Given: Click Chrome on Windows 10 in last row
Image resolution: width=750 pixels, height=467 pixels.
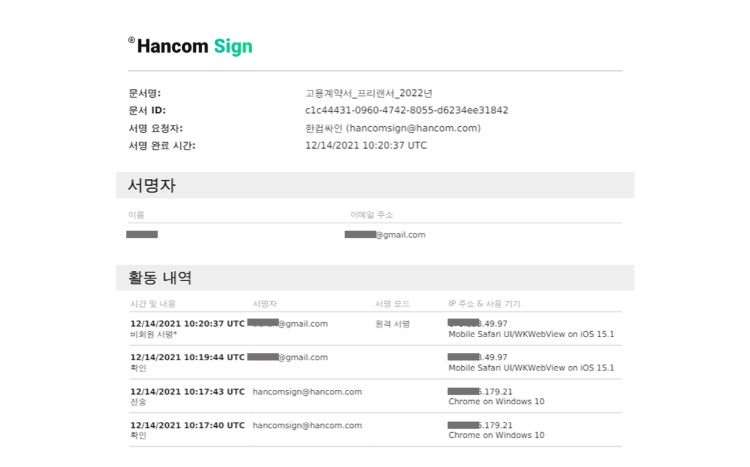Looking at the screenshot, I should (x=496, y=435).
